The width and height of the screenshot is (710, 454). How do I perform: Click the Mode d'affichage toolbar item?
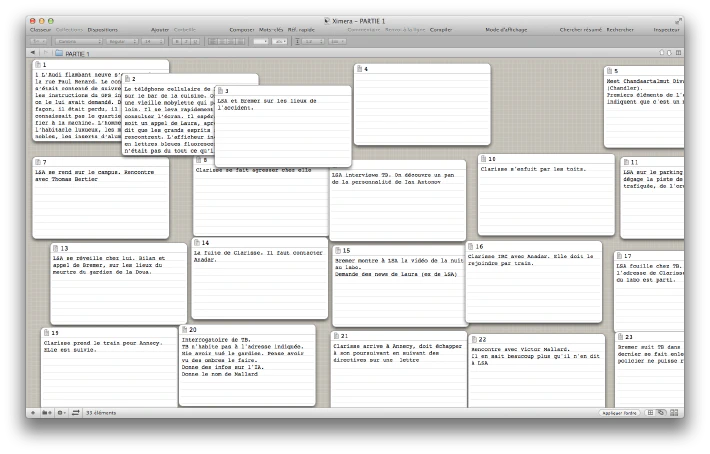tap(508, 30)
